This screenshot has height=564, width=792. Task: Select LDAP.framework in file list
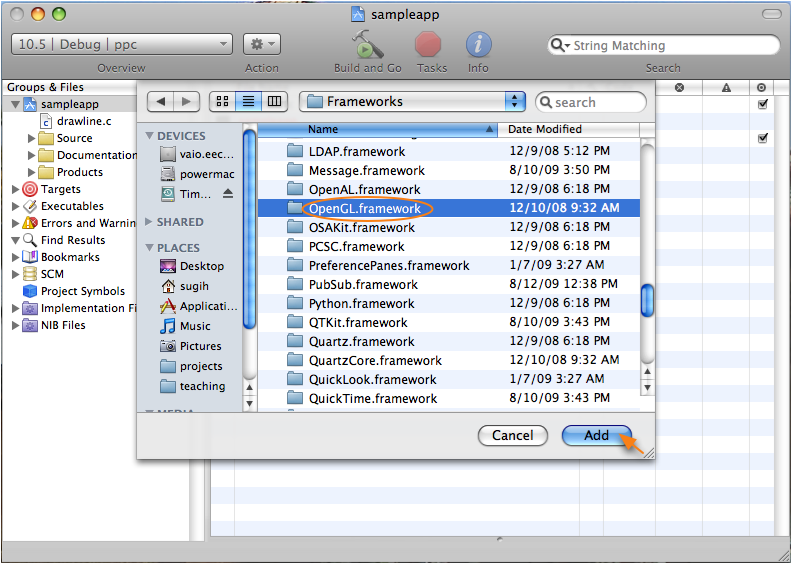point(449,151)
